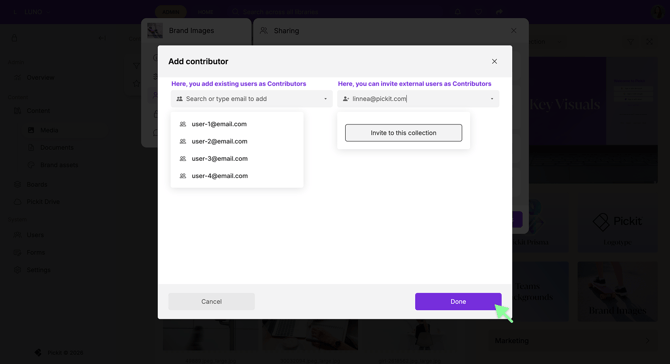Click the group icon next to user-1@email.com

pos(183,124)
